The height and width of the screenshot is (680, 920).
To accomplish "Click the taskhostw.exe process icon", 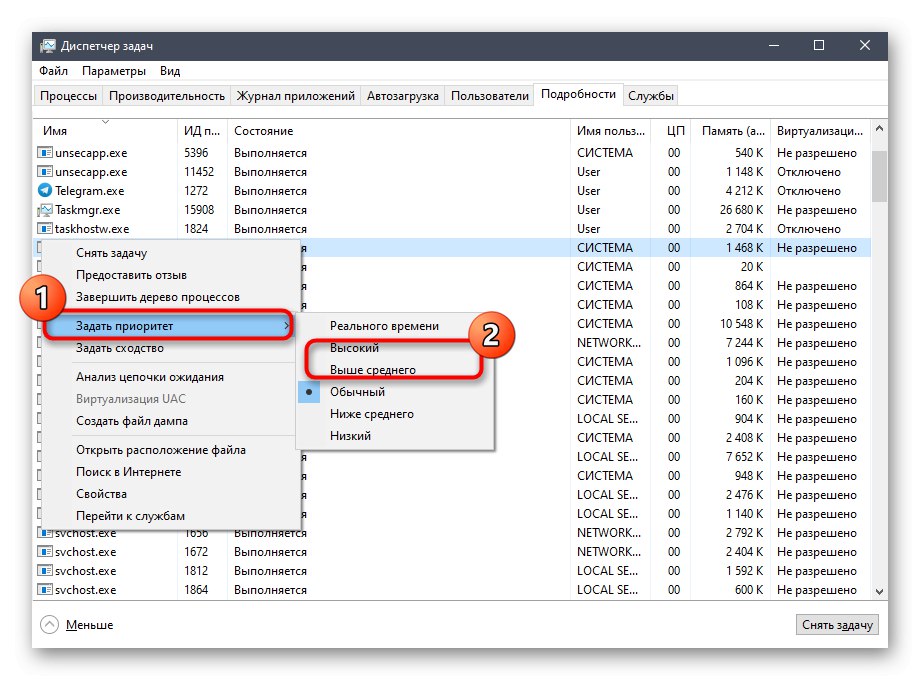I will [45, 229].
